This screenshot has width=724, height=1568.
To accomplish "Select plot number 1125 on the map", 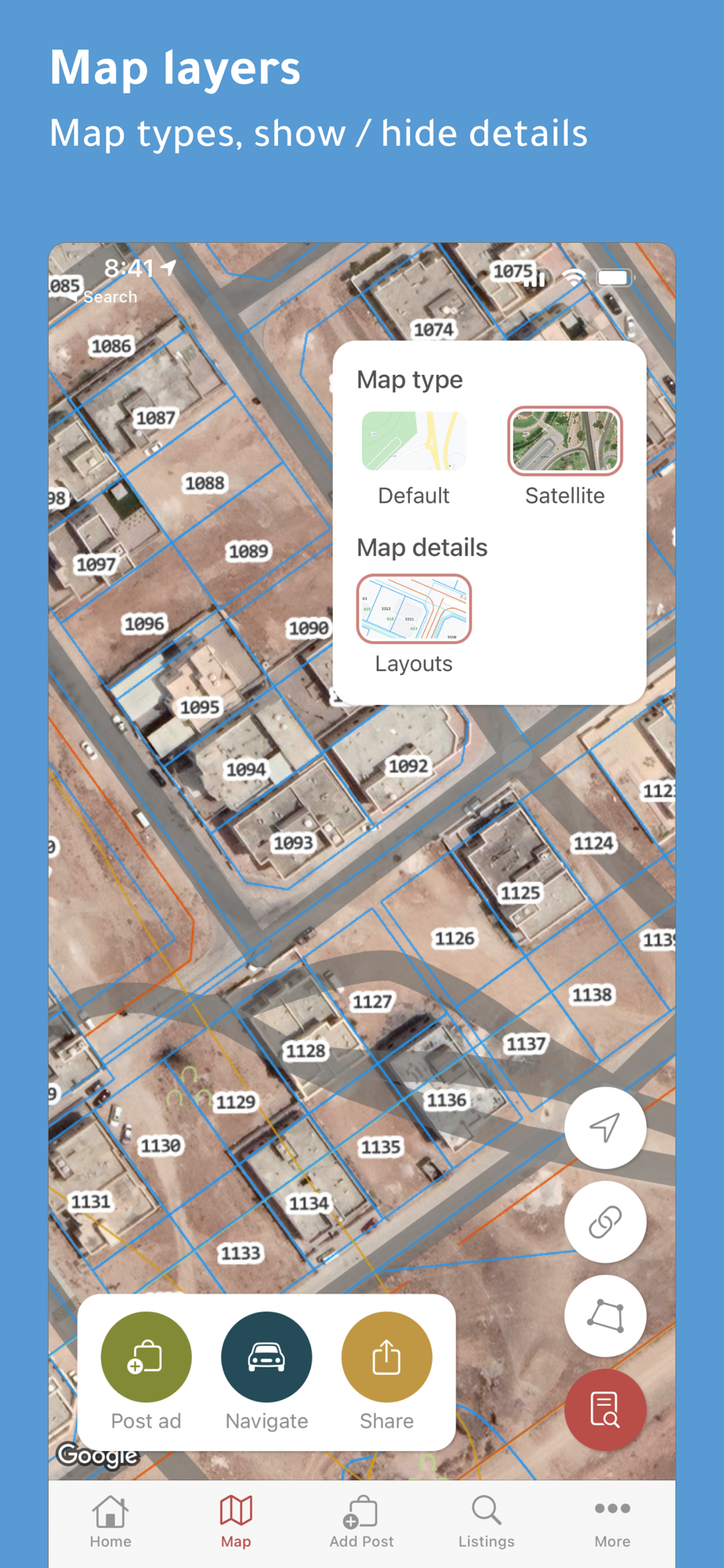I will tap(520, 893).
